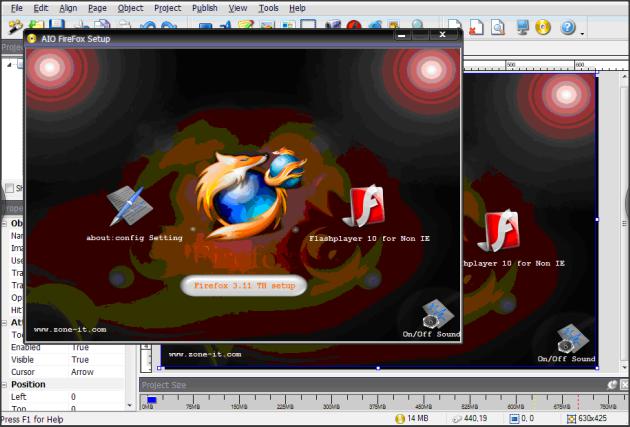630x427 pixels.
Task: Click the red dashed marker on size ruler
Action: (x=578, y=402)
